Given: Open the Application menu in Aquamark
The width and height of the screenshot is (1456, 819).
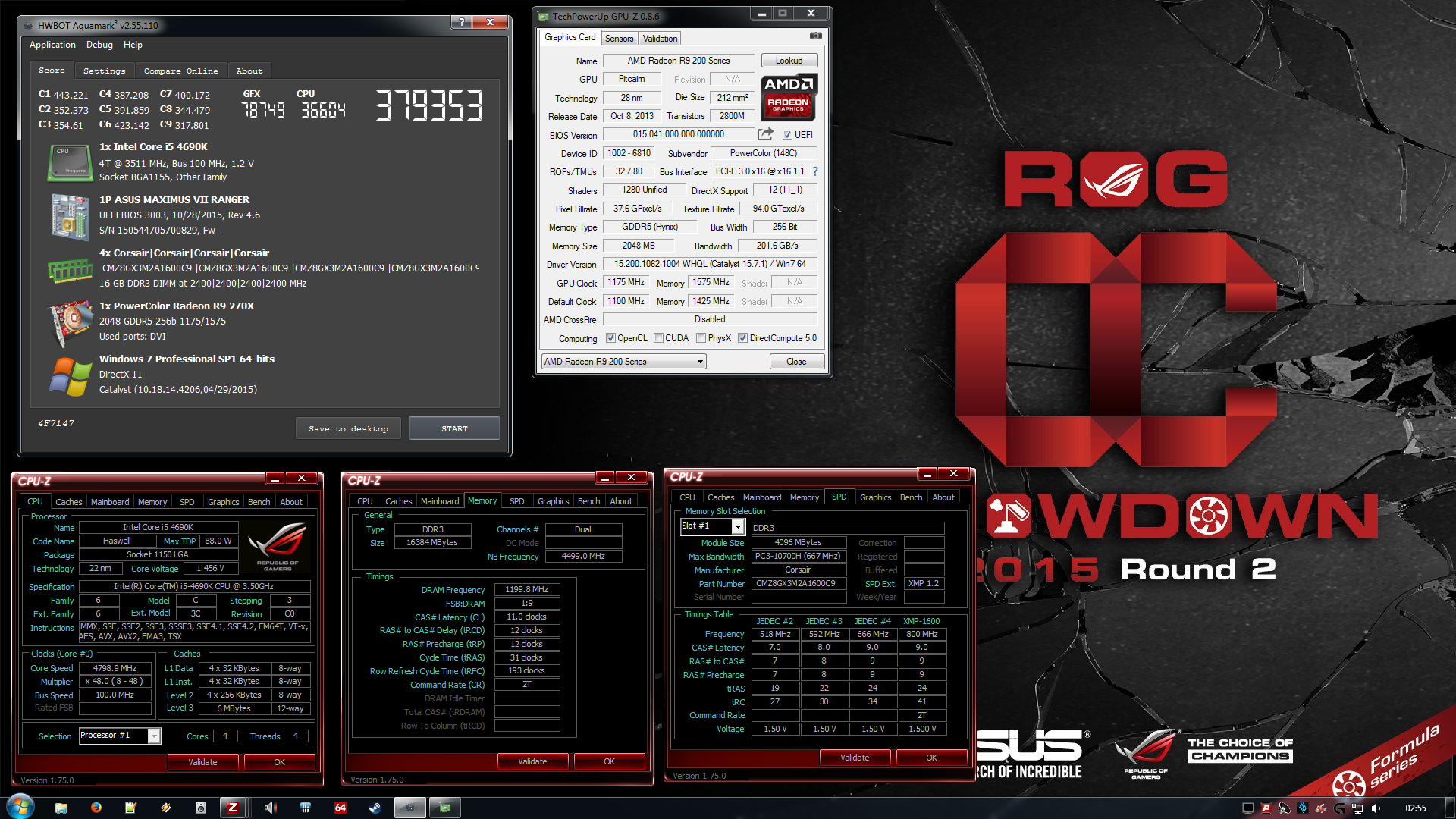Looking at the screenshot, I should click(52, 45).
